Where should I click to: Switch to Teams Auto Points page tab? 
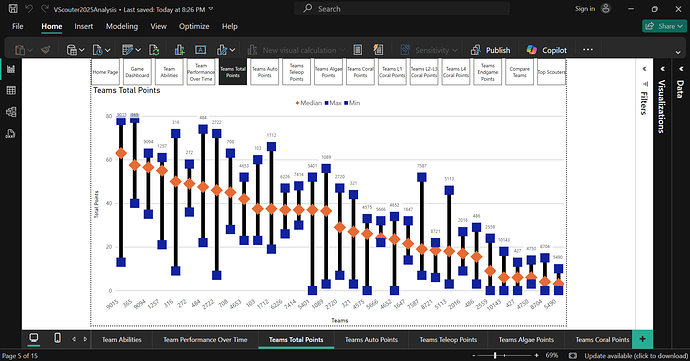click(x=371, y=339)
